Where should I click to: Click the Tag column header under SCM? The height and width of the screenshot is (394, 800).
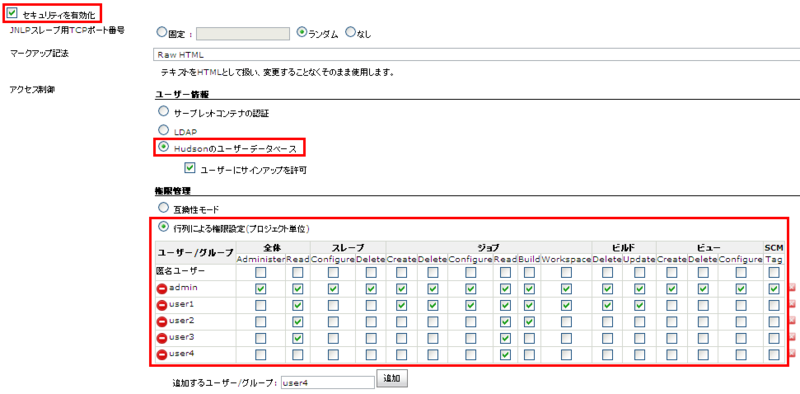pos(774,259)
